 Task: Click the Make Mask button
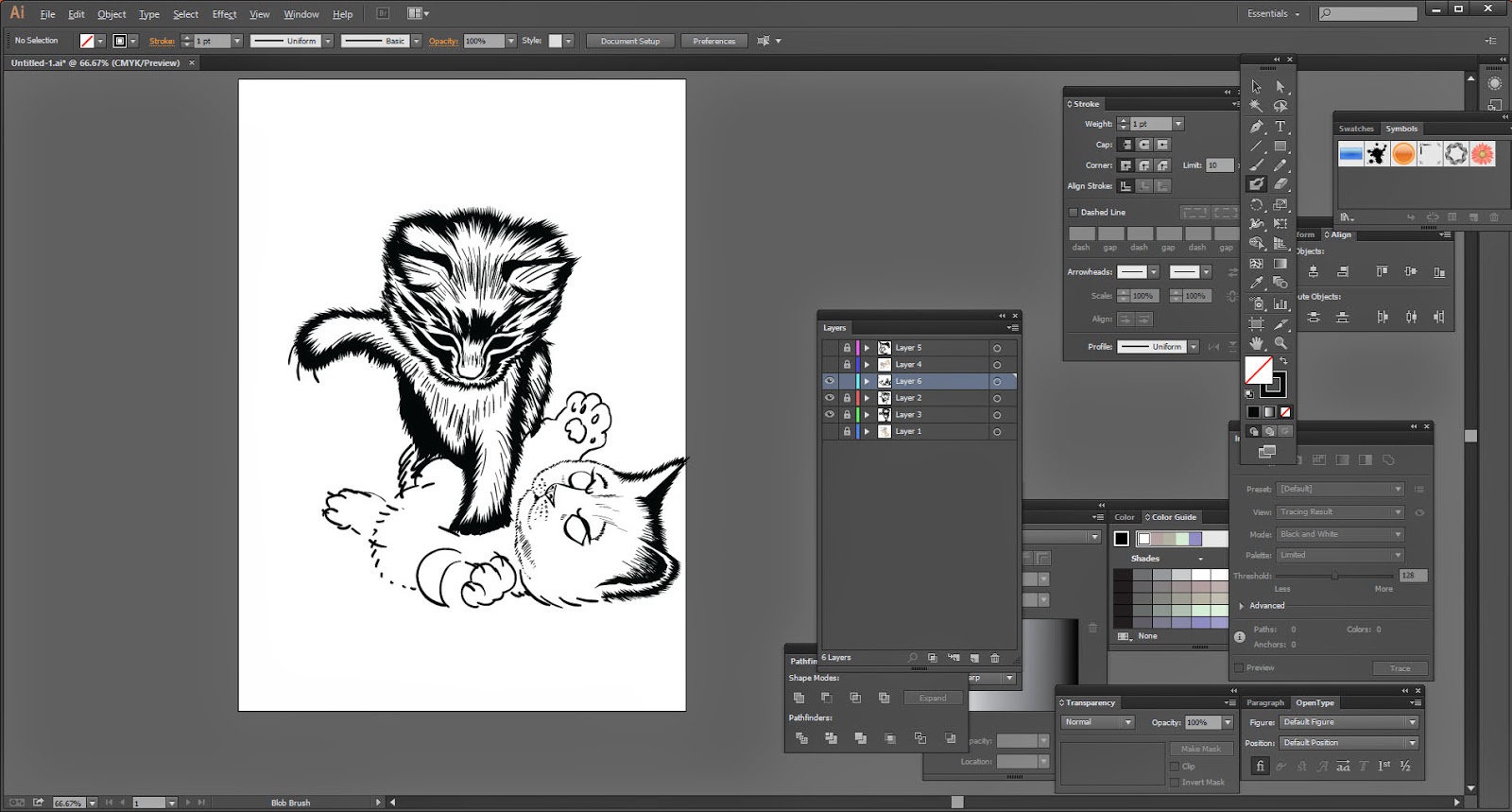(x=1201, y=749)
